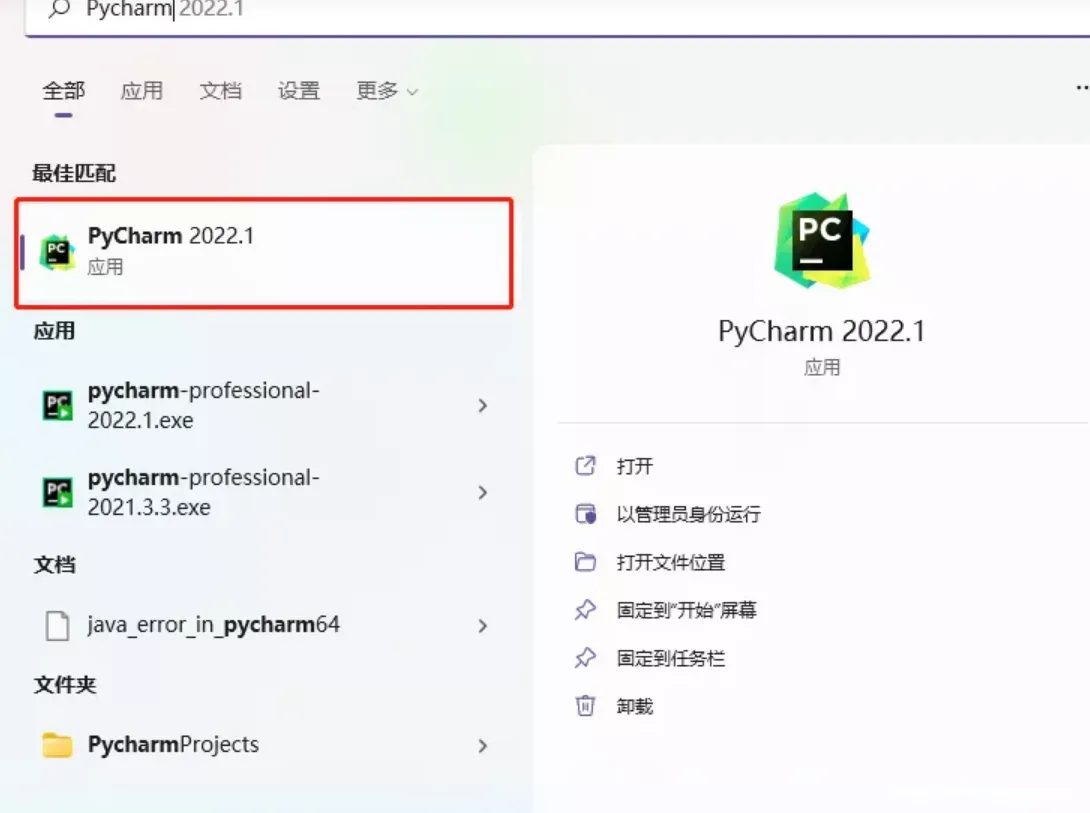This screenshot has height=813, width=1090.
Task: Switch to the 设置 (Settings) tab
Action: click(298, 90)
